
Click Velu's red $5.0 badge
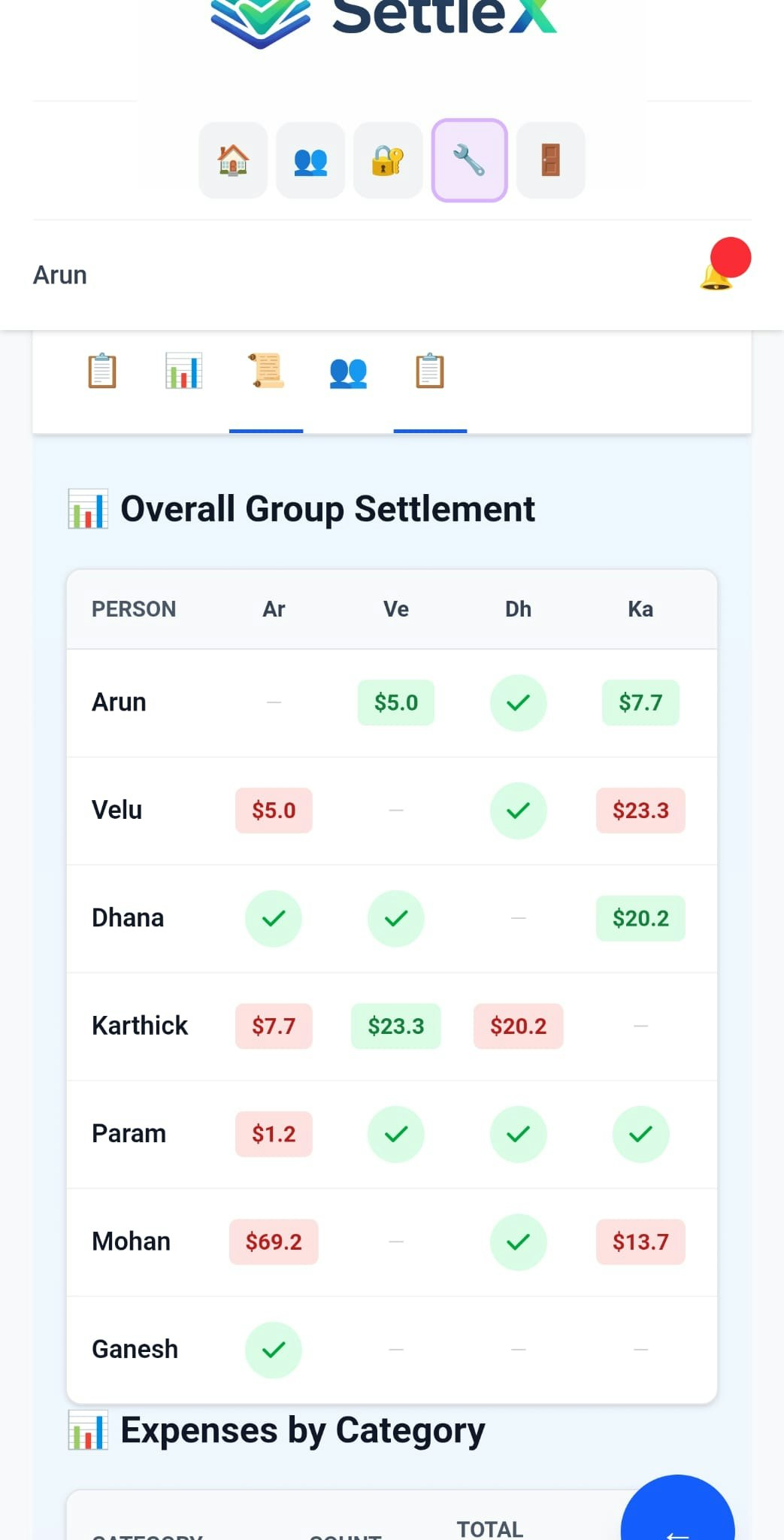(274, 811)
